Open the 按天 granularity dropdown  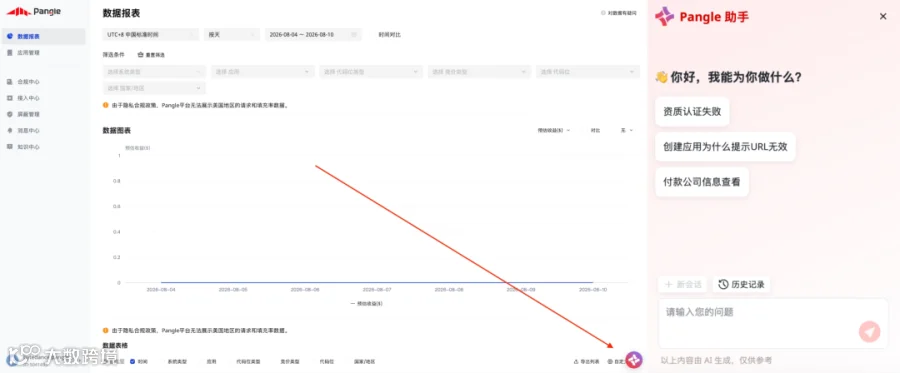pyautogui.click(x=232, y=34)
